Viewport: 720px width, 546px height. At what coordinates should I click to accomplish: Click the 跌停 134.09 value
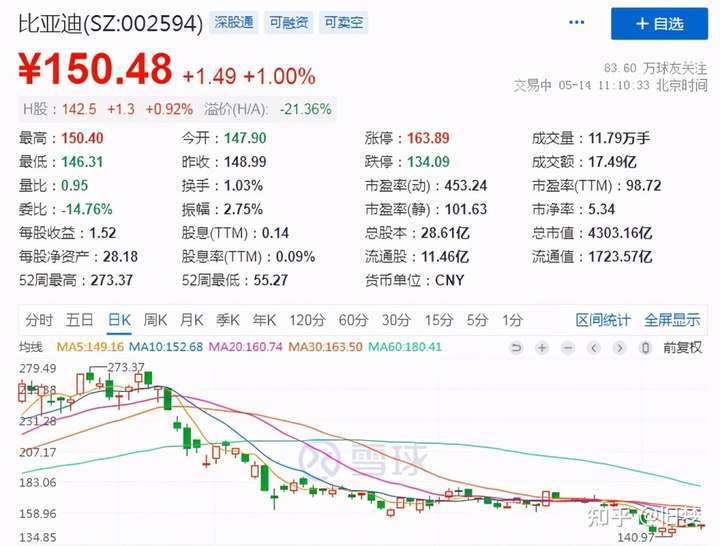coord(428,162)
